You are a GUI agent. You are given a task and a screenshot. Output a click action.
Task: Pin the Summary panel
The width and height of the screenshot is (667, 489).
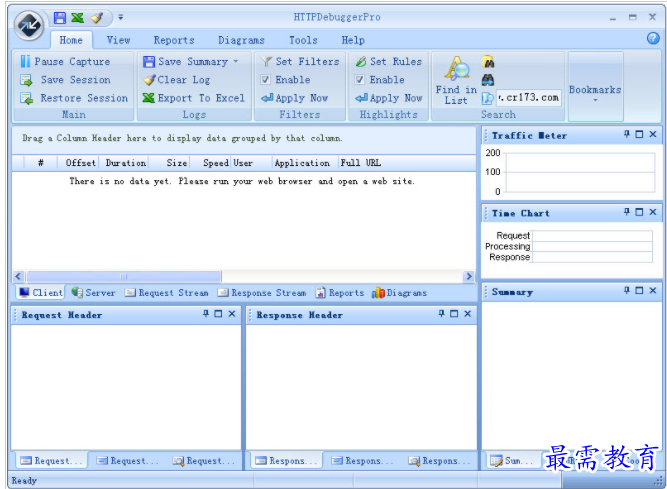point(627,290)
